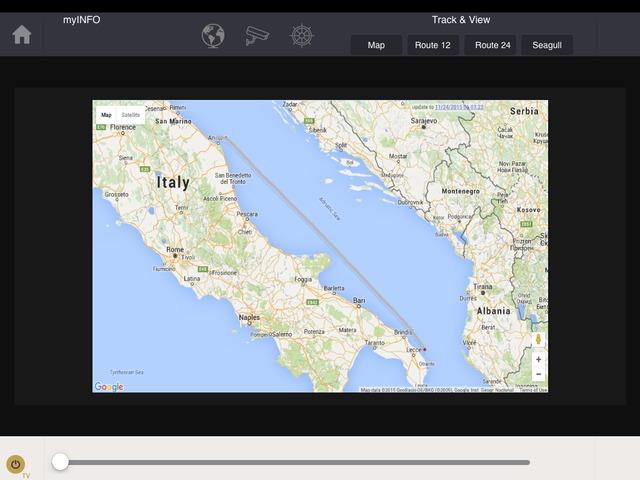The image size is (640, 480).
Task: Click the slider handle at the bottom
Action: (60, 462)
